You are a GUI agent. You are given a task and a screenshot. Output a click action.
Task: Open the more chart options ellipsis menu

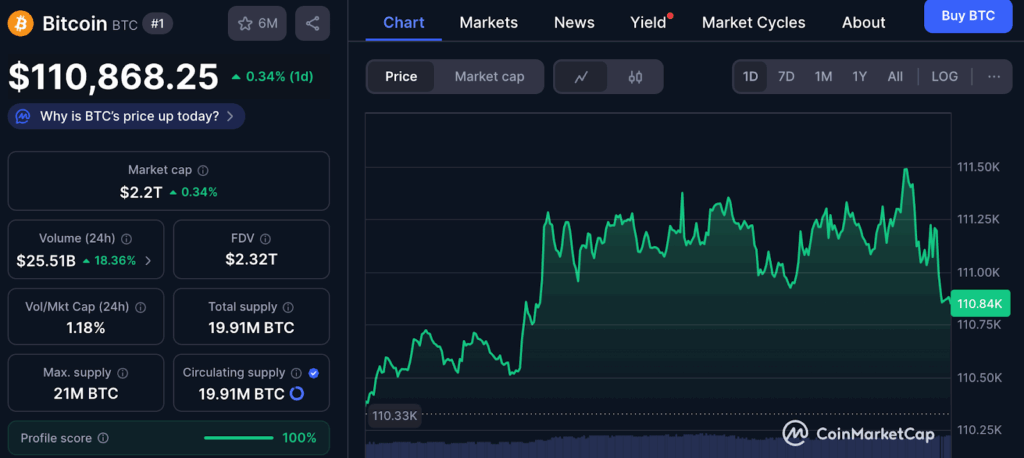pyautogui.click(x=993, y=77)
